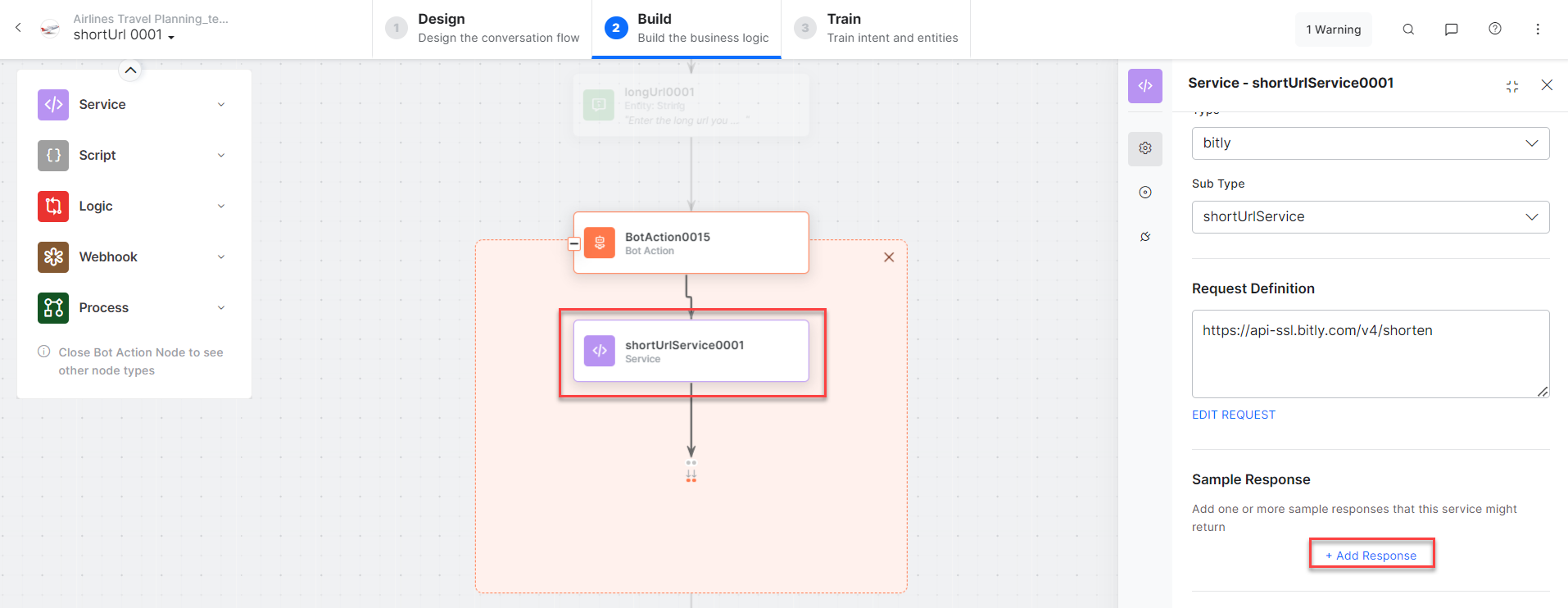Click the EDIT REQUEST link

coord(1233,415)
